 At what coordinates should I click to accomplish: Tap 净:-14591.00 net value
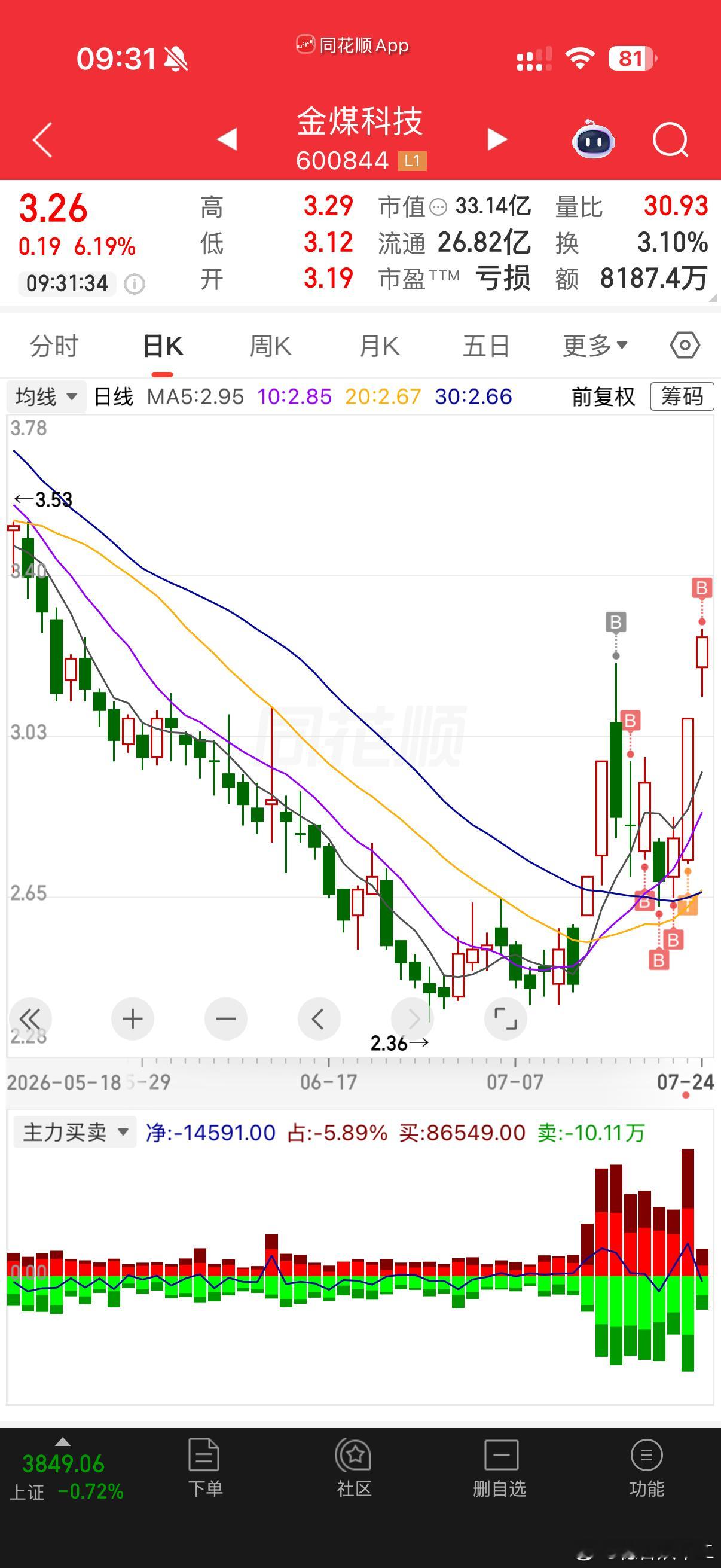(x=210, y=1133)
